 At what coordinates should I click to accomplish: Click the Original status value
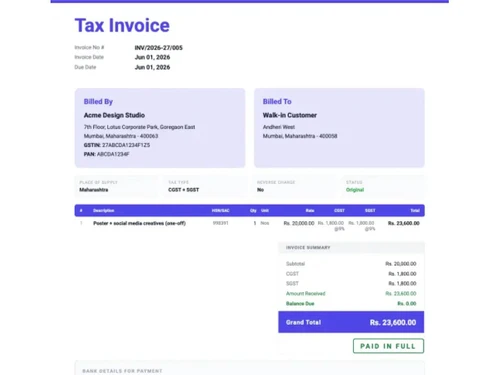[355, 190]
